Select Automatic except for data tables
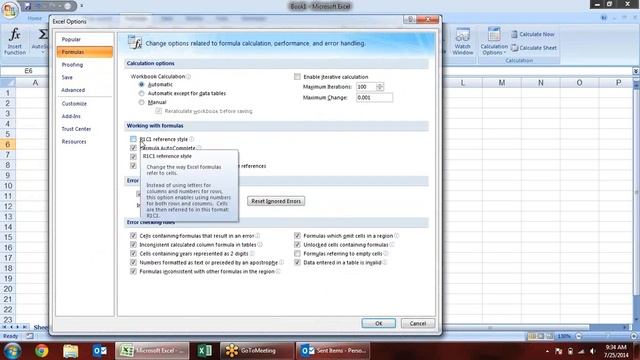 pyautogui.click(x=142, y=93)
